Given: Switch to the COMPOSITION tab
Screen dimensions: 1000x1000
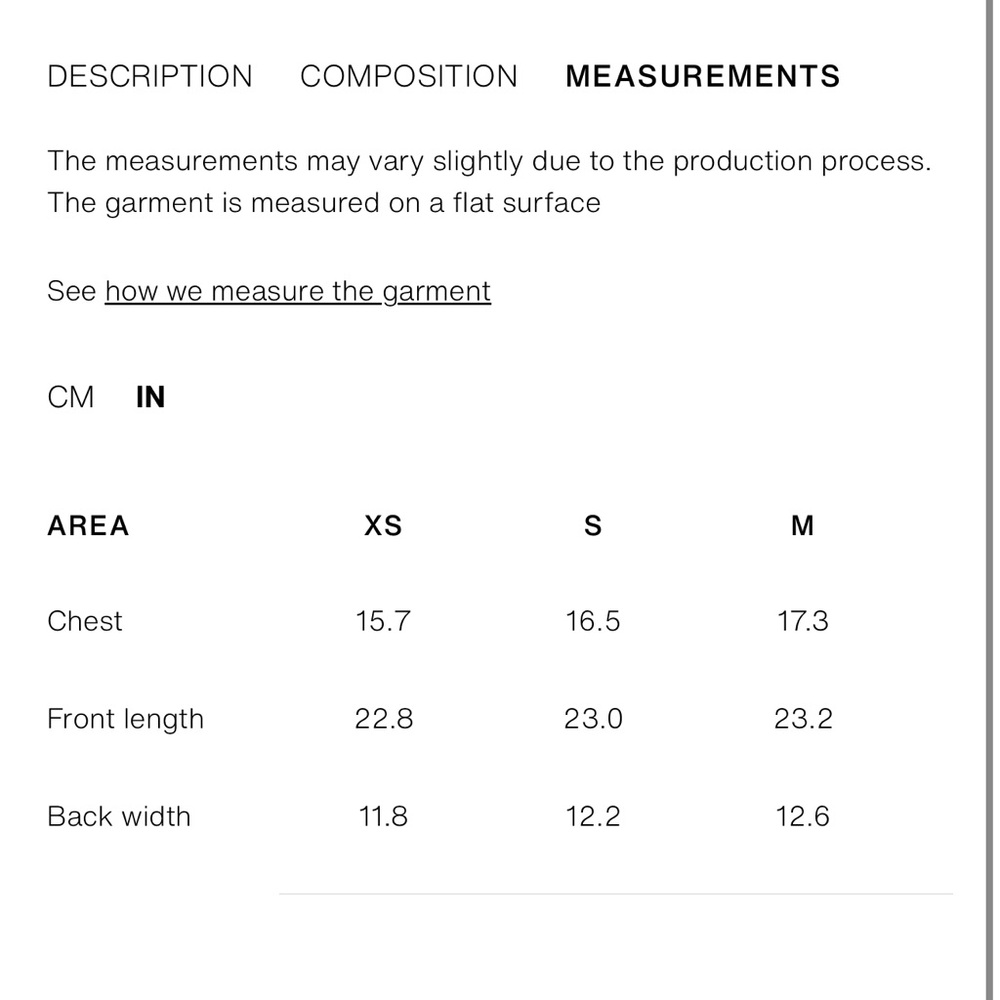Looking at the screenshot, I should click(x=409, y=77).
